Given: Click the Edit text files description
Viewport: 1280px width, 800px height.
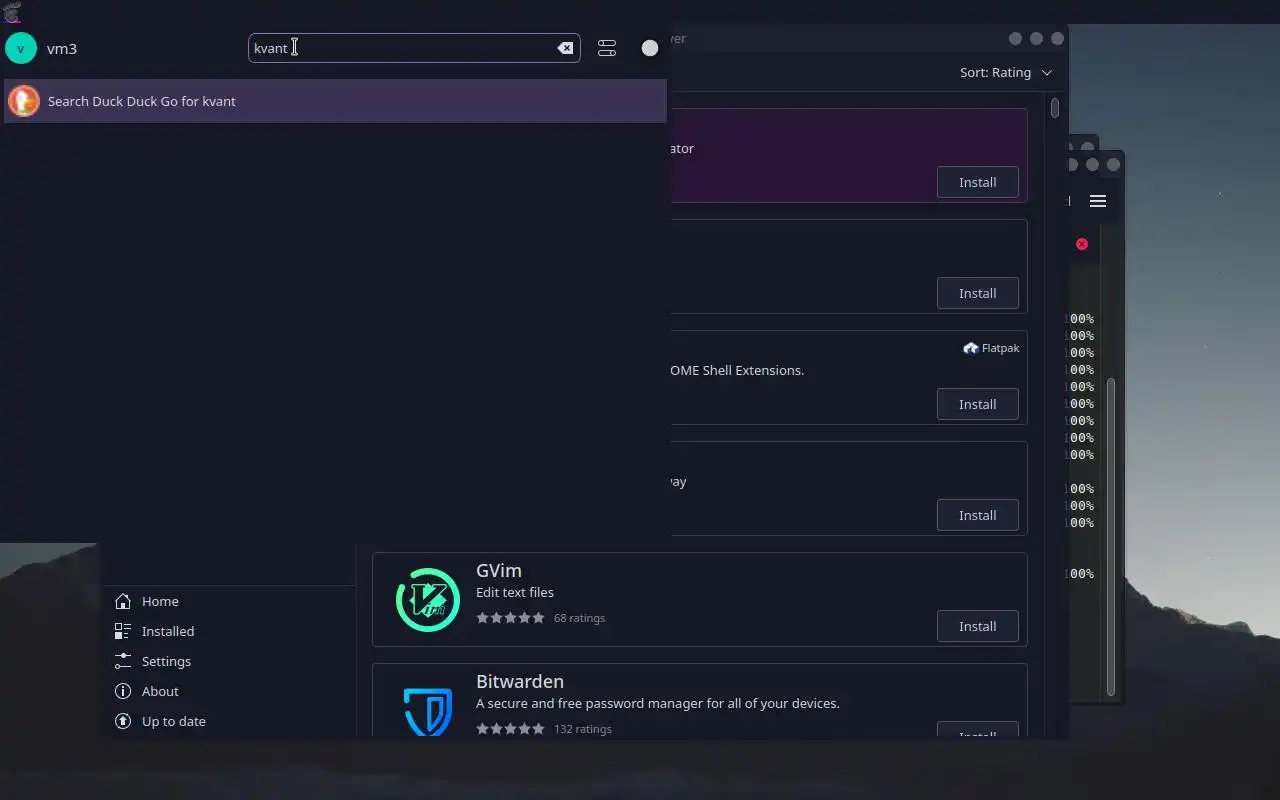Looking at the screenshot, I should [515, 592].
